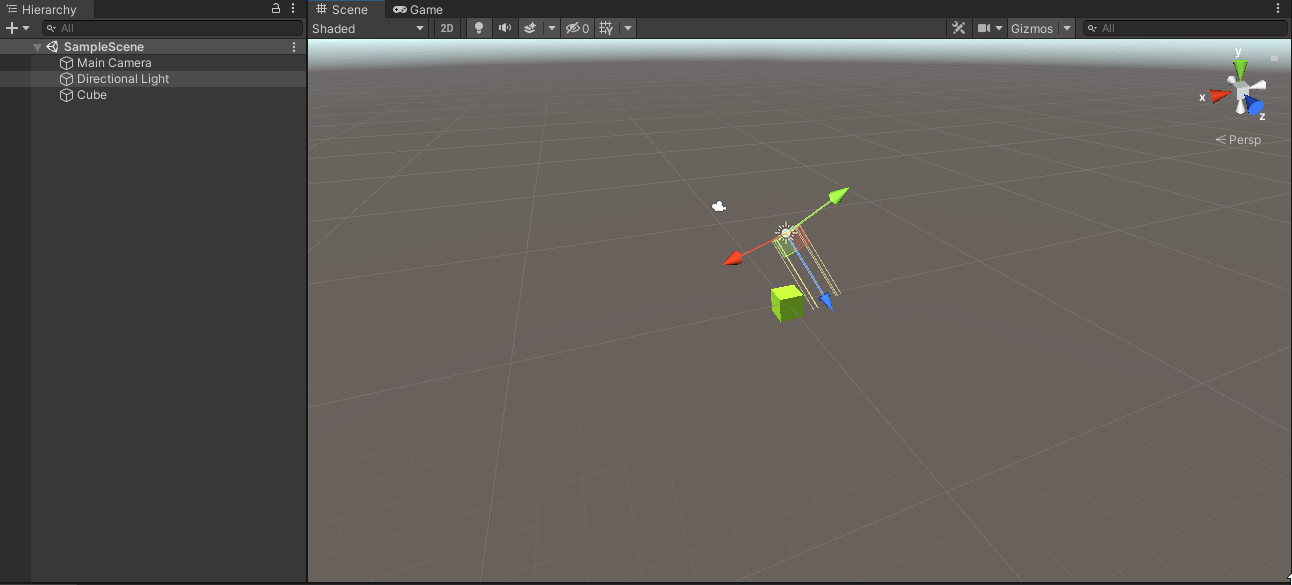1292x585 pixels.
Task: Toggle scene audio with the speaker icon
Action: 505,28
